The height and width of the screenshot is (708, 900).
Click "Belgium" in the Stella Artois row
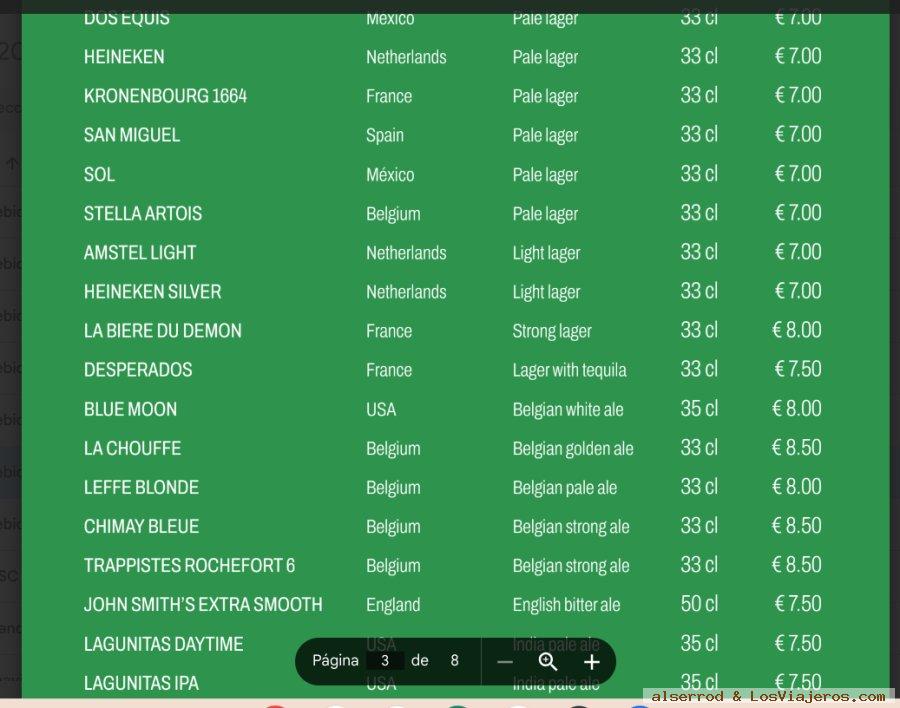(393, 214)
